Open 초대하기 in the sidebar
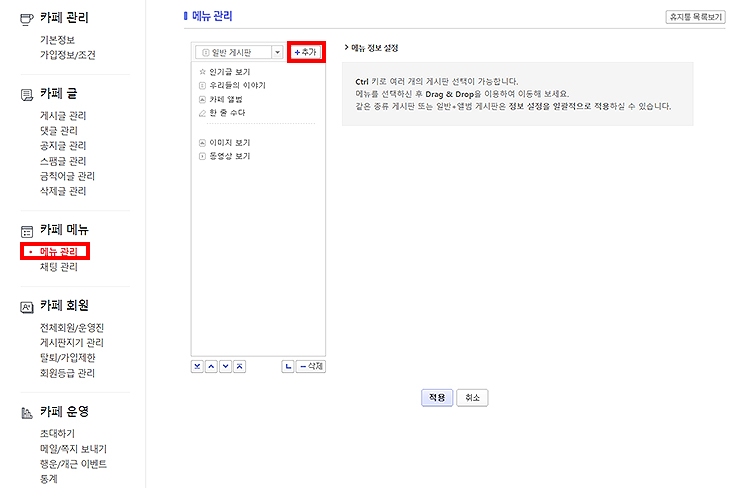Viewport: 740px width, 488px height. 57,433
